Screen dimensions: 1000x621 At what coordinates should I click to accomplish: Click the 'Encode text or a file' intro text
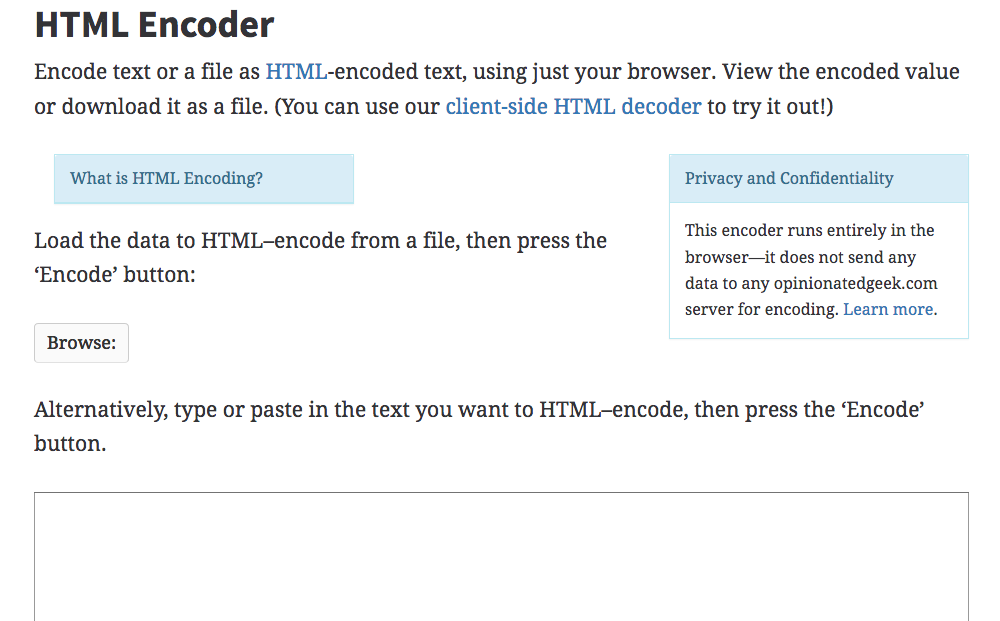point(148,72)
